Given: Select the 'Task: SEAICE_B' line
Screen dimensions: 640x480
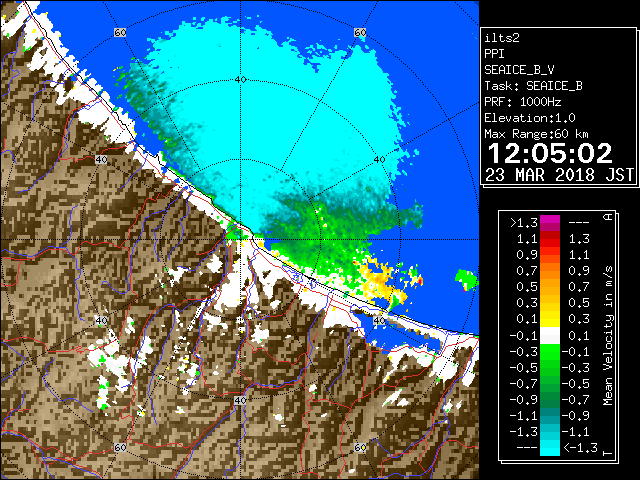Looking at the screenshot, I should click(x=533, y=86).
